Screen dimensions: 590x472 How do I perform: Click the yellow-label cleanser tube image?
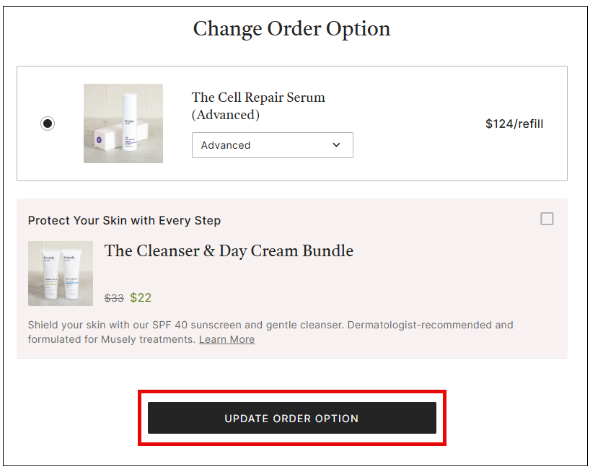pyautogui.click(x=51, y=274)
